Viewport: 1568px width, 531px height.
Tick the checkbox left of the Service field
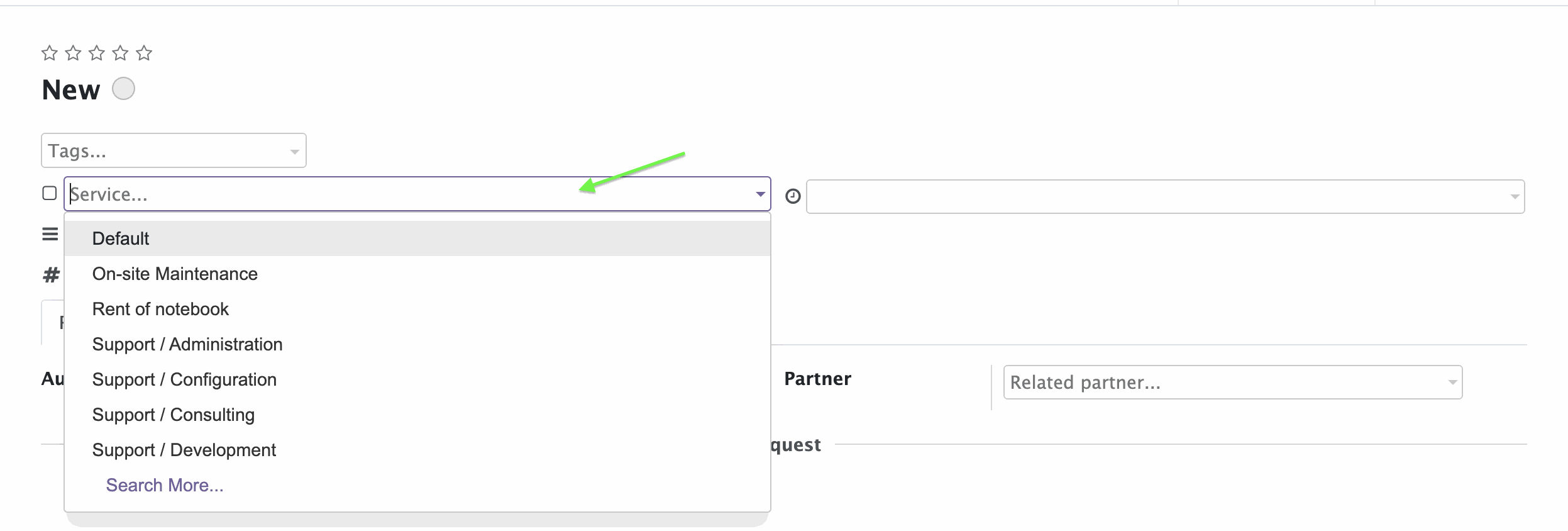coord(50,193)
